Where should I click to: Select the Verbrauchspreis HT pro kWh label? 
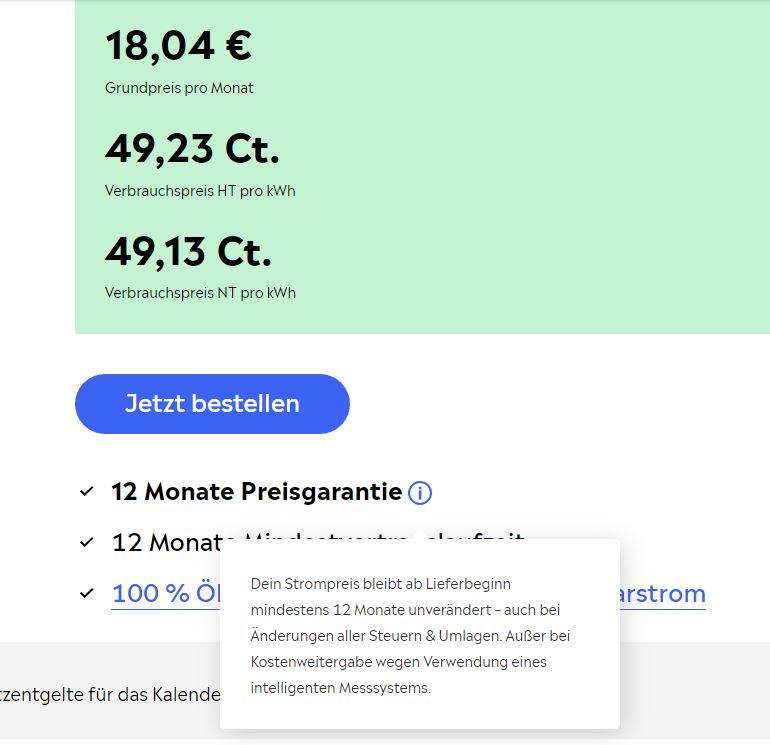200,191
